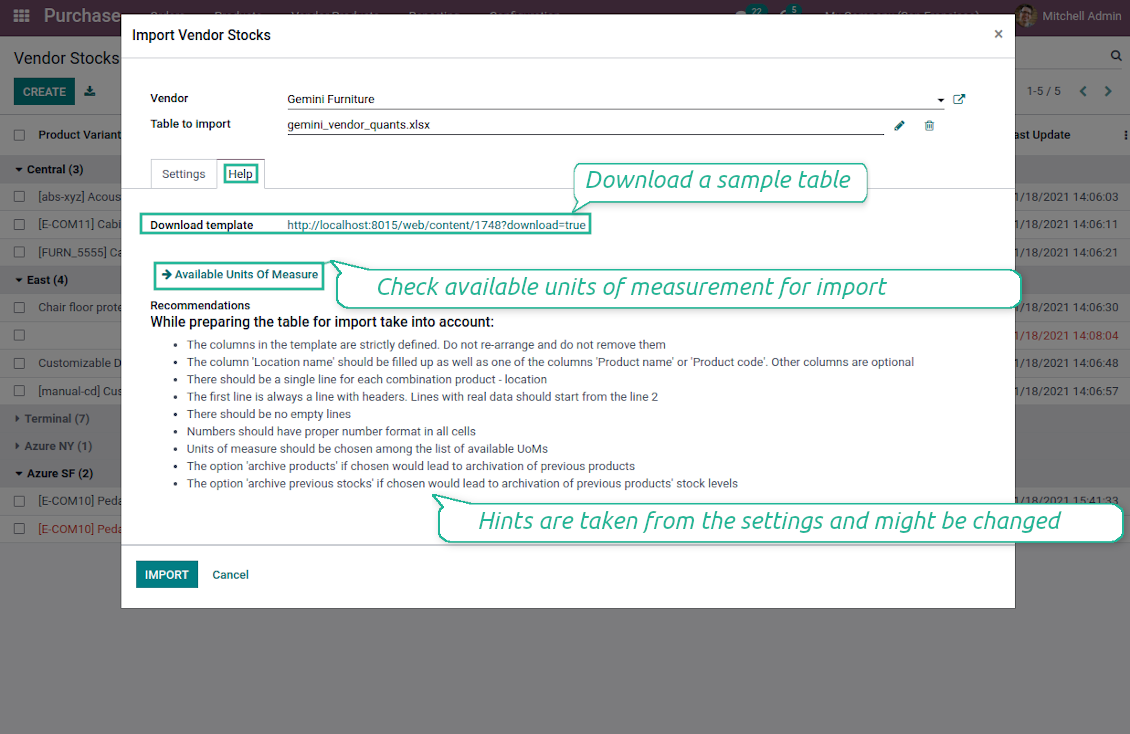Go to previous page with left arrow
The image size is (1130, 734).
[1083, 91]
